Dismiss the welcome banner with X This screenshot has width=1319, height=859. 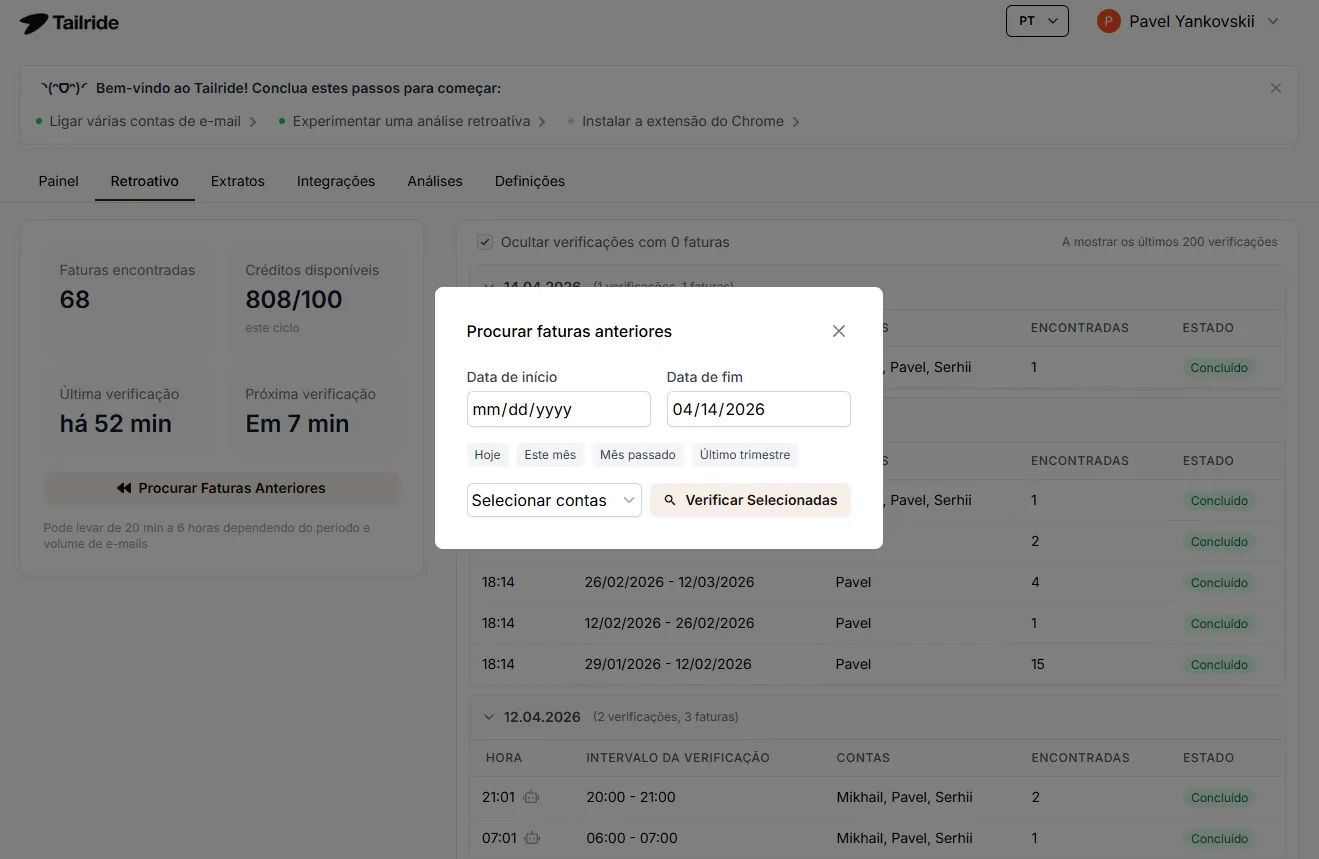tap(1275, 88)
